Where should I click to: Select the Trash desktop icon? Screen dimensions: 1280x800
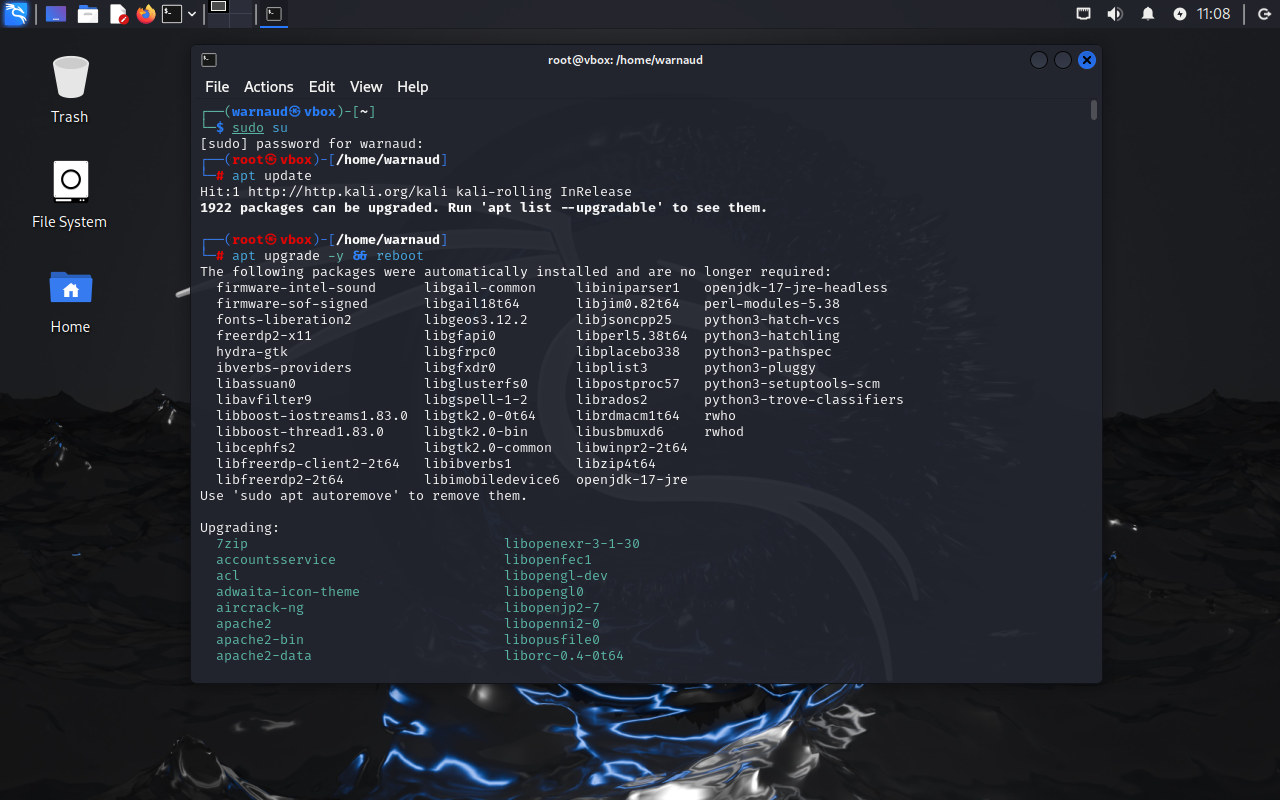tap(70, 90)
